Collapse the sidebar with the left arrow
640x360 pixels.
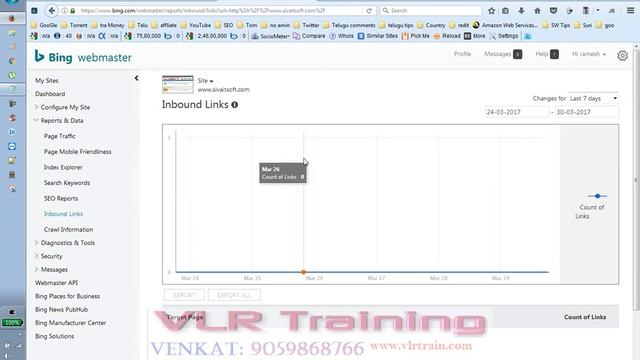(136, 78)
